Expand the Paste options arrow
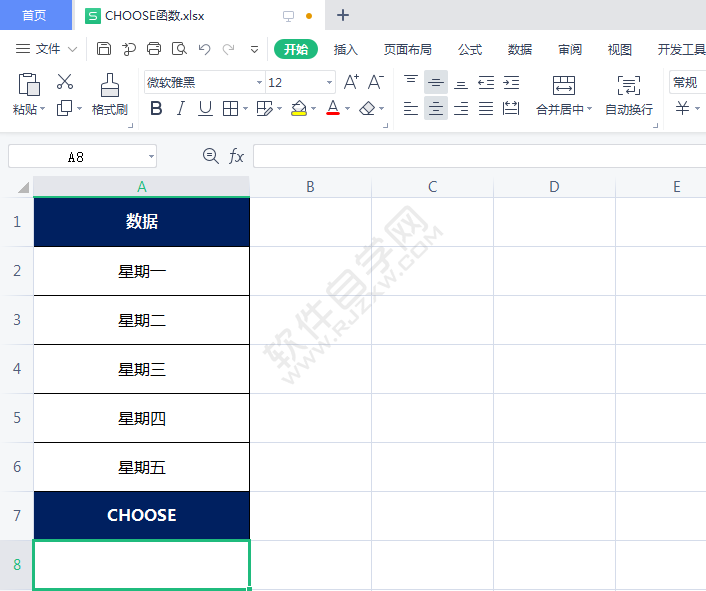706x591 pixels. click(43, 109)
